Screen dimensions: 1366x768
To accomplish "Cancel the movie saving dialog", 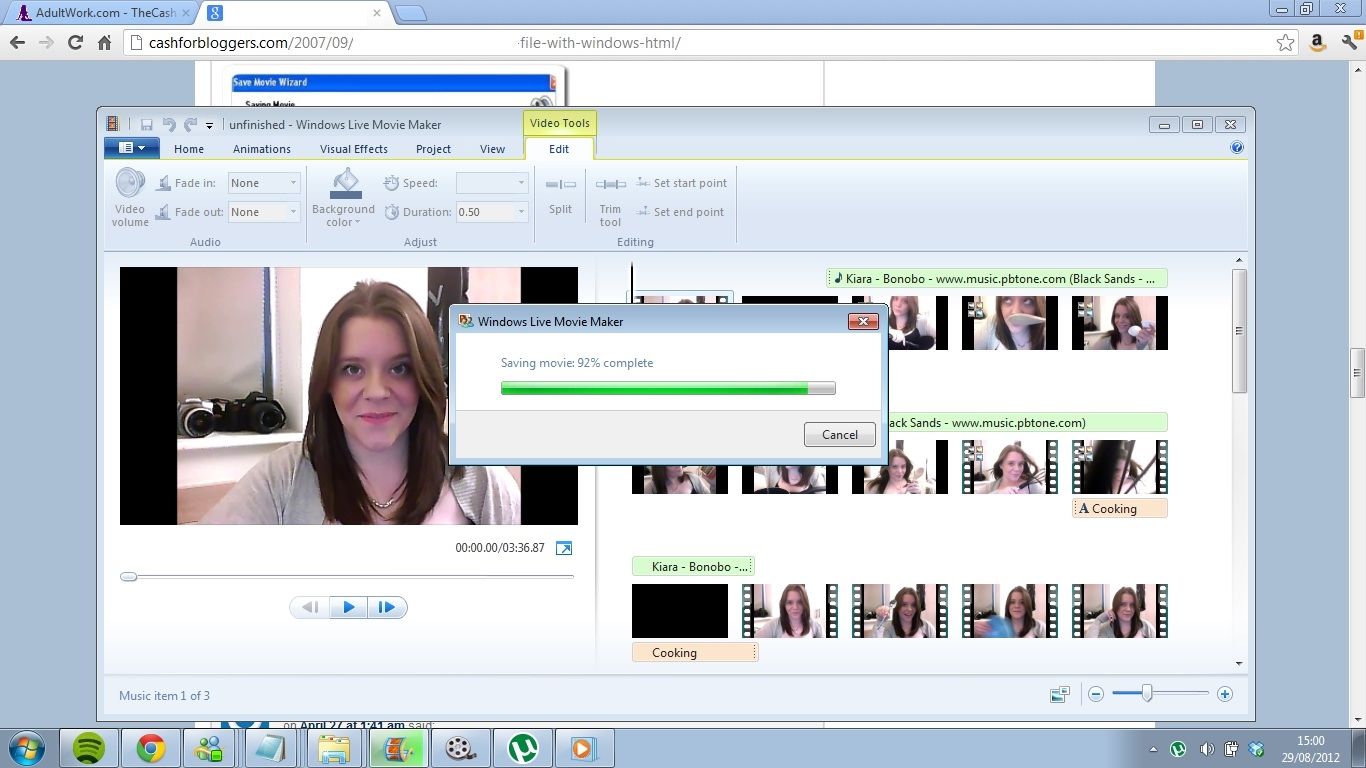I will point(840,434).
